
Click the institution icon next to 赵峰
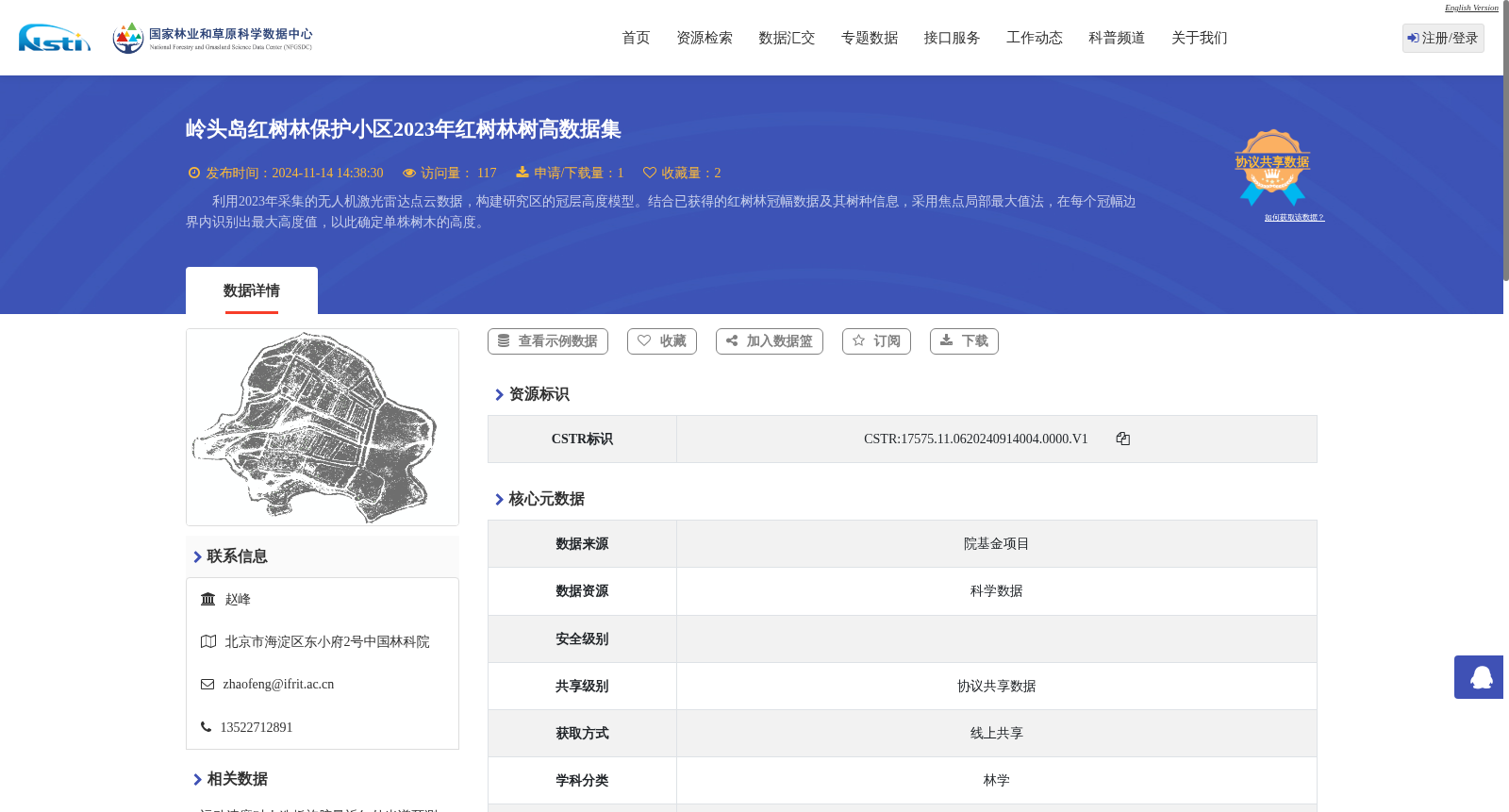pos(208,599)
